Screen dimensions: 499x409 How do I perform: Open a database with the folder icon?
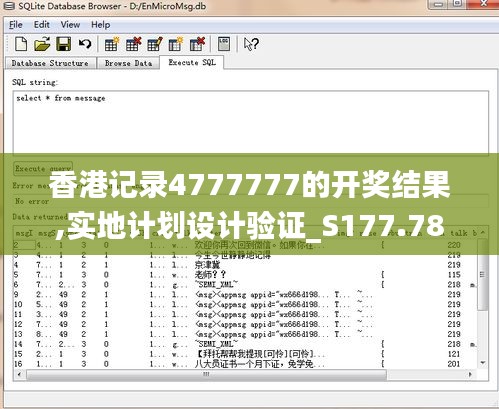(x=42, y=44)
